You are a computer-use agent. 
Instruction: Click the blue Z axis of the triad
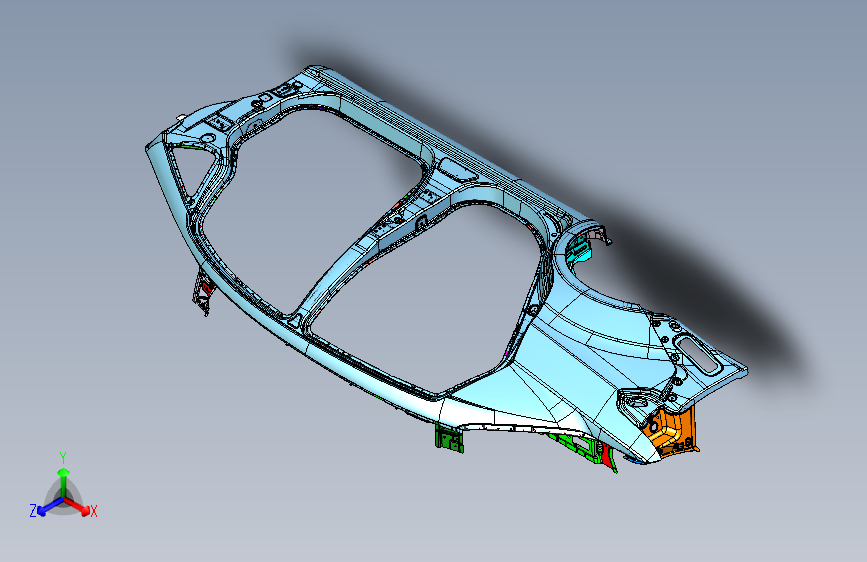[x=50, y=507]
